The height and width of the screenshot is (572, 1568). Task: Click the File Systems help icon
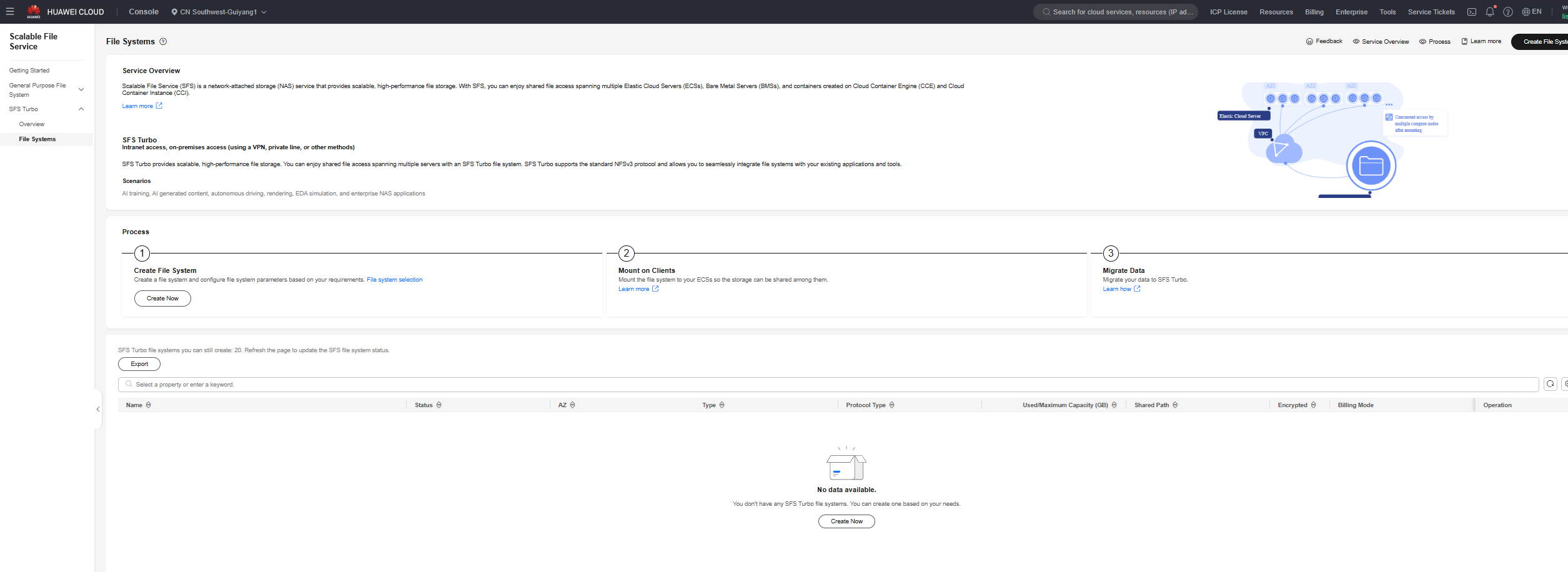(163, 41)
